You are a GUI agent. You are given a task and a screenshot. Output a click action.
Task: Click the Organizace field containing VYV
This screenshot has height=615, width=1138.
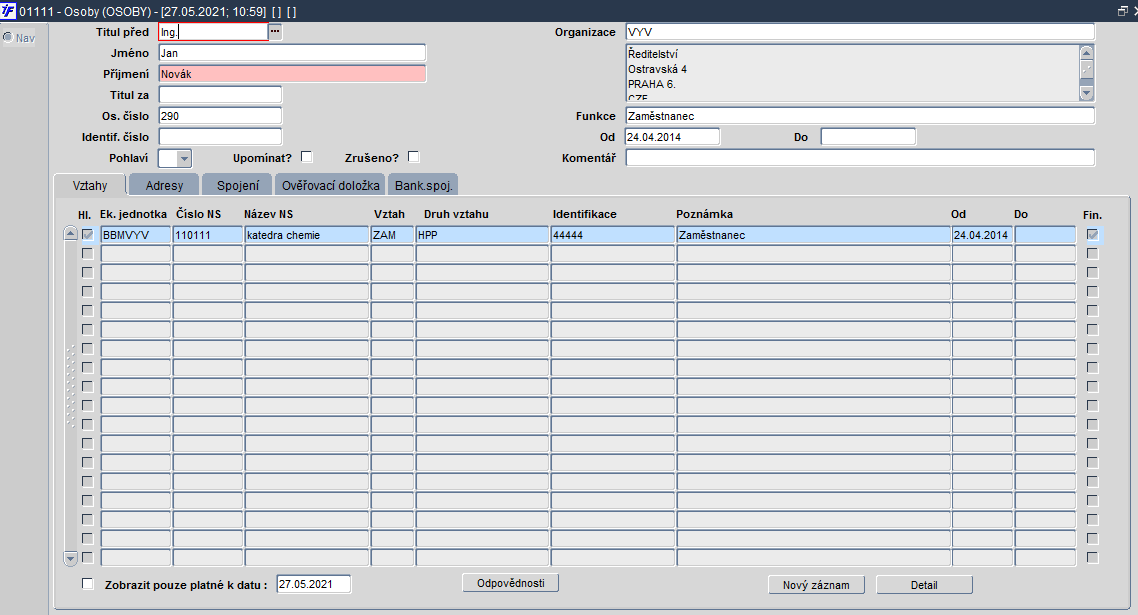click(860, 32)
